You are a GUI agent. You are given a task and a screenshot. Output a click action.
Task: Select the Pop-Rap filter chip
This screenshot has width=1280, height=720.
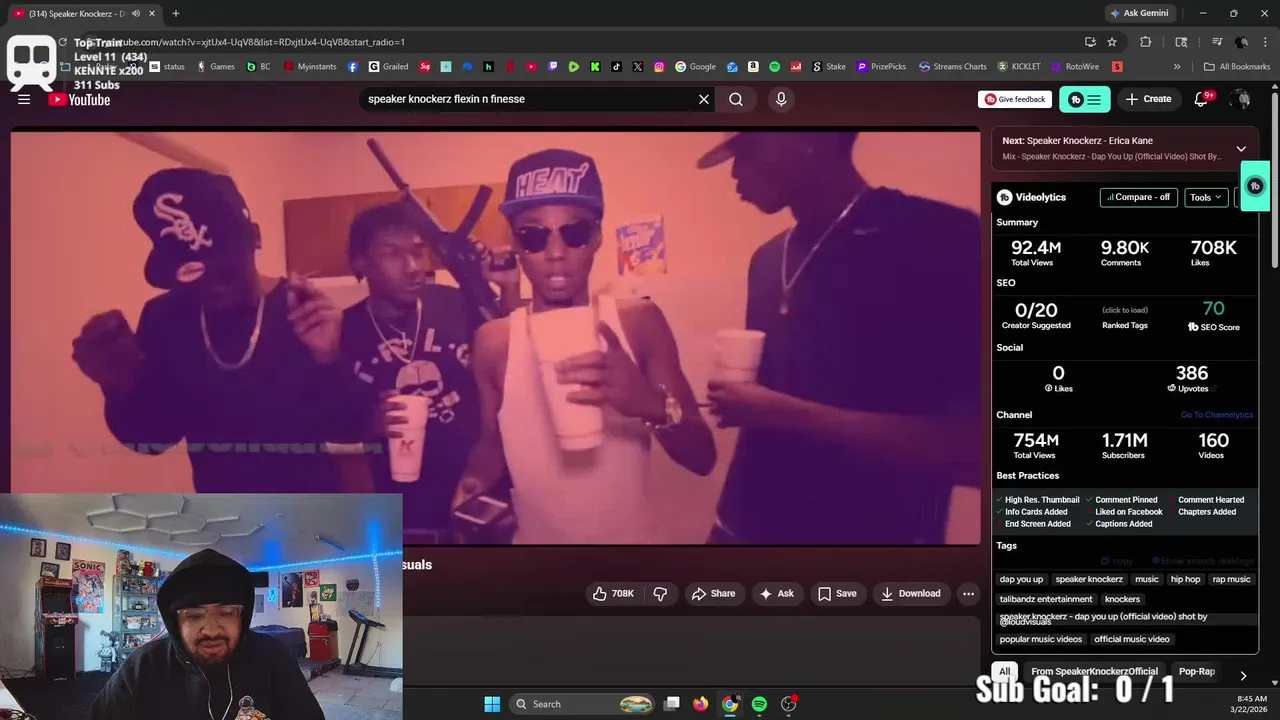(1197, 671)
